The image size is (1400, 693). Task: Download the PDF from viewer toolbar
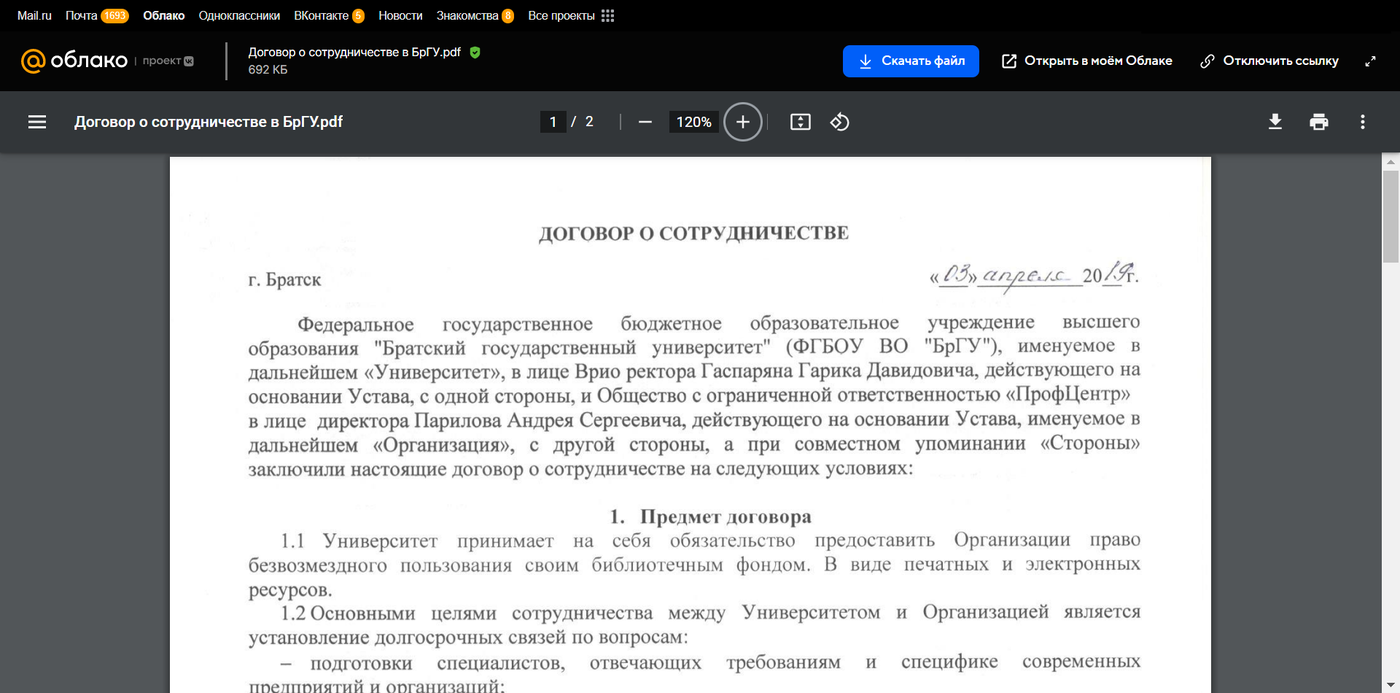1275,122
